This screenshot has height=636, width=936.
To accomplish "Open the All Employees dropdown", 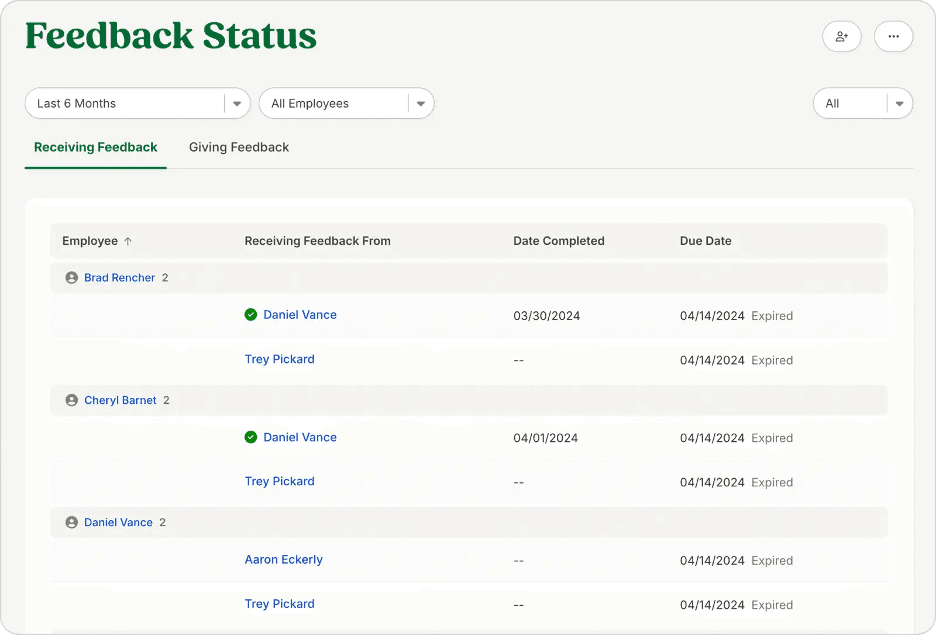I will click(346, 103).
